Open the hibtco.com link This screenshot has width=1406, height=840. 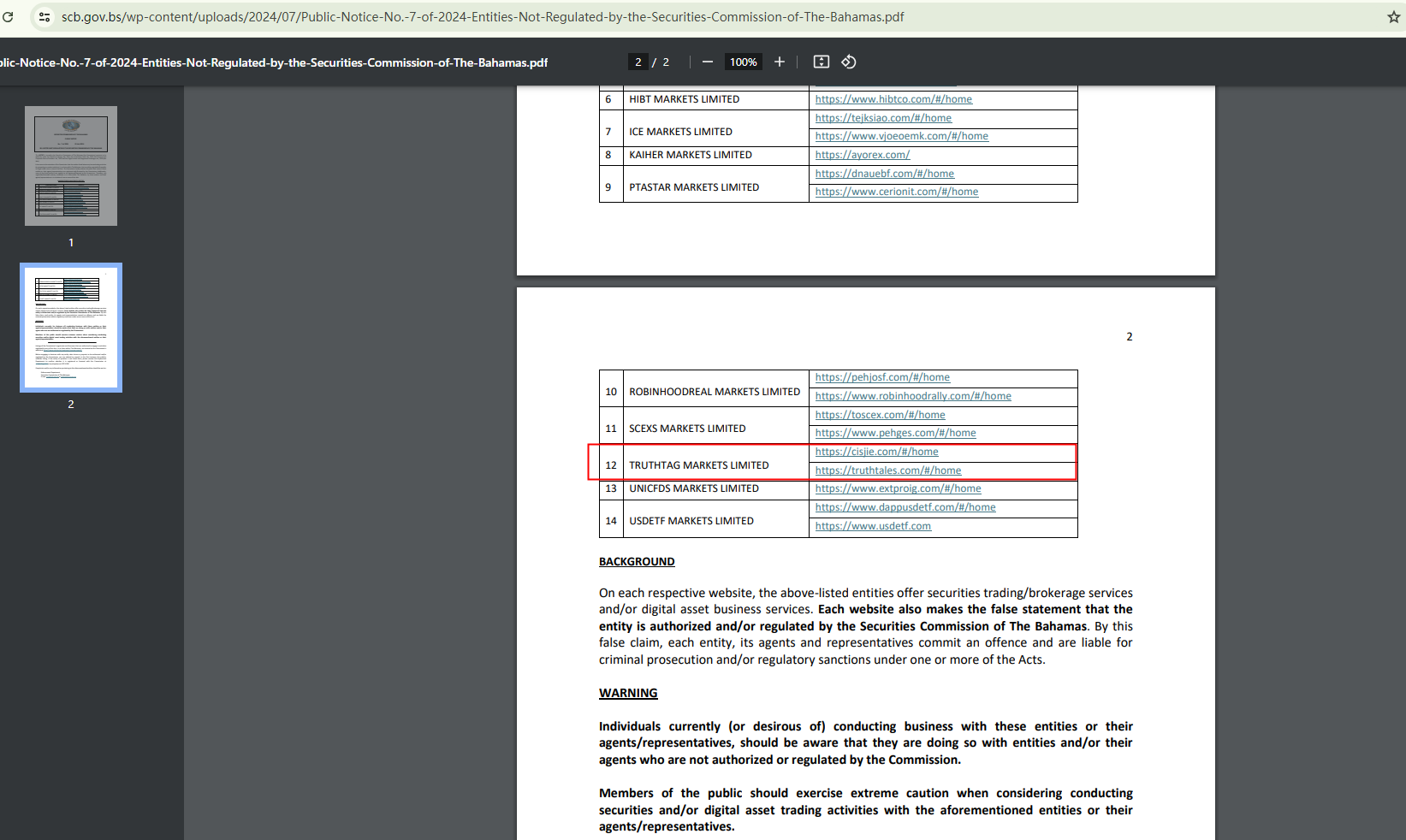[x=893, y=99]
